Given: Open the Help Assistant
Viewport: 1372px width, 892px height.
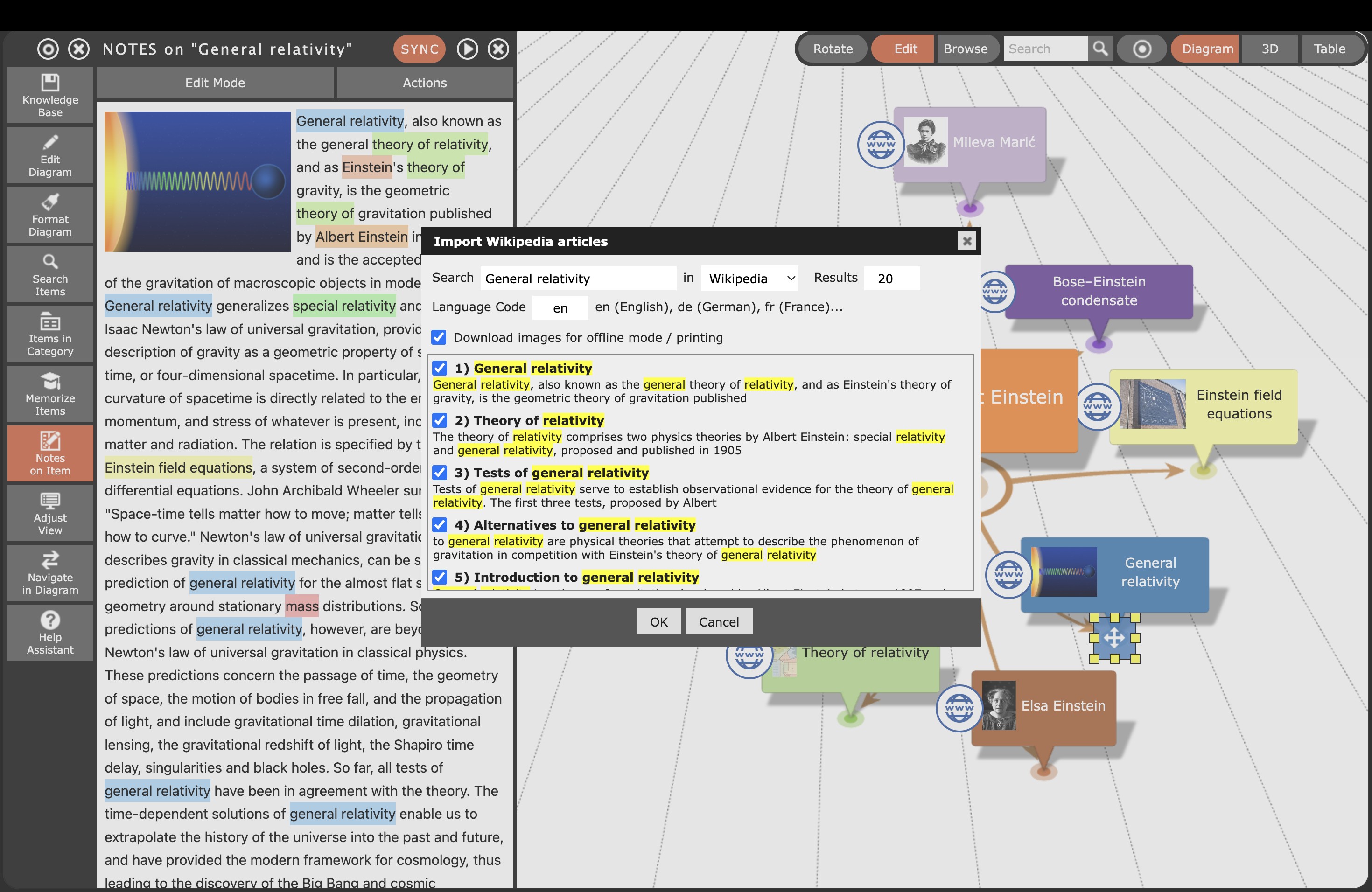Looking at the screenshot, I should tap(50, 632).
